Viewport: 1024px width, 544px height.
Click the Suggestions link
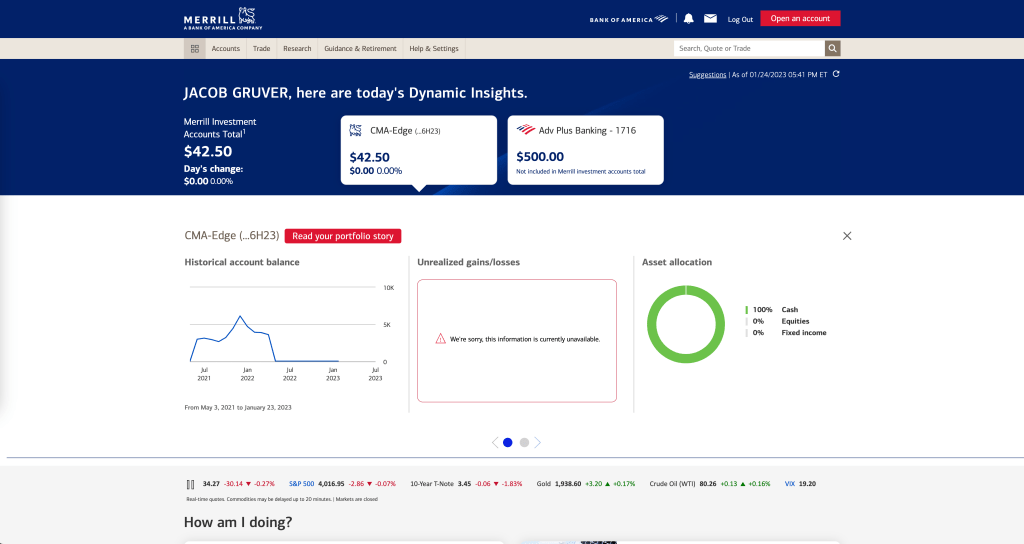(x=707, y=75)
